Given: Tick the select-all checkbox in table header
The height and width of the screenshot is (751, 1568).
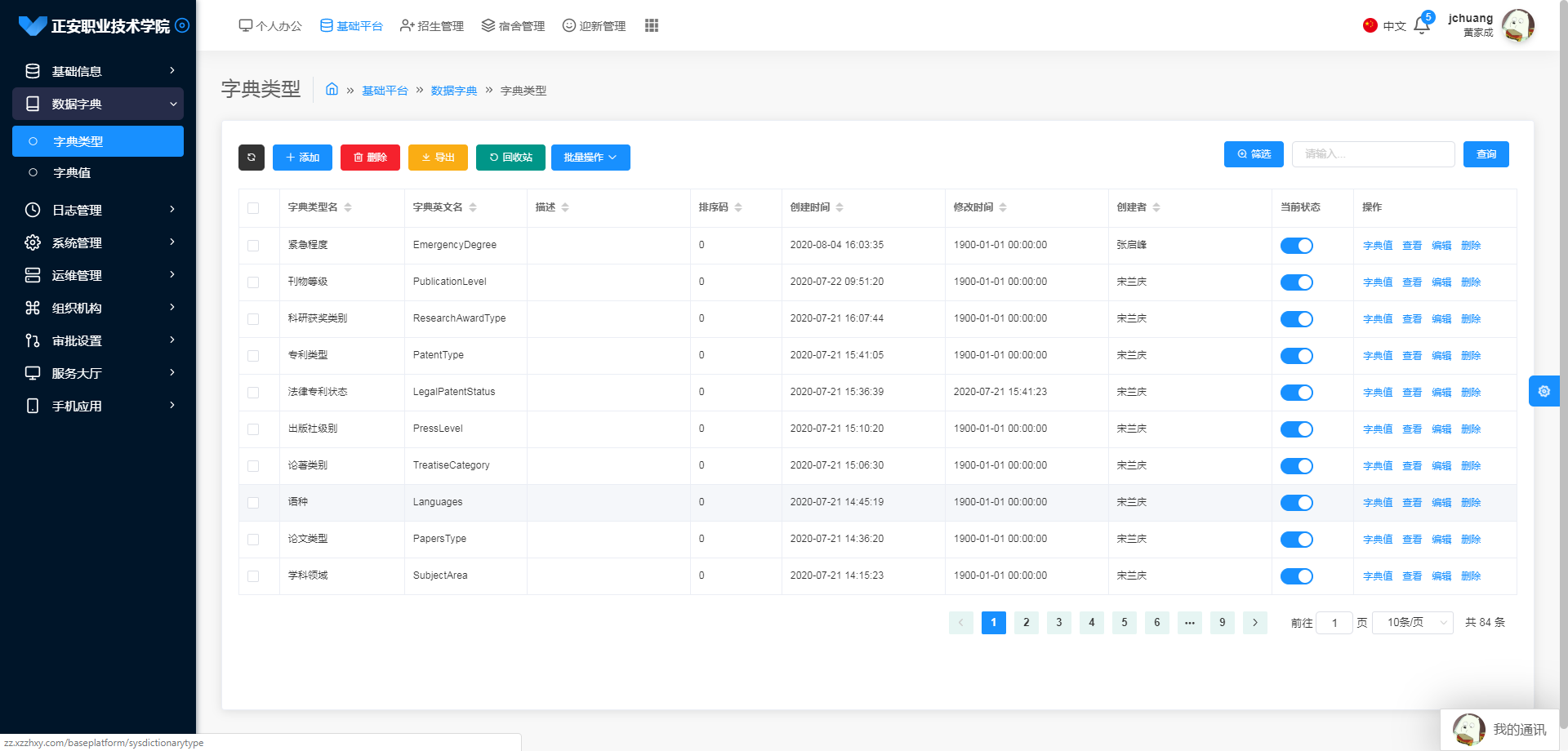Looking at the screenshot, I should pyautogui.click(x=253, y=208).
